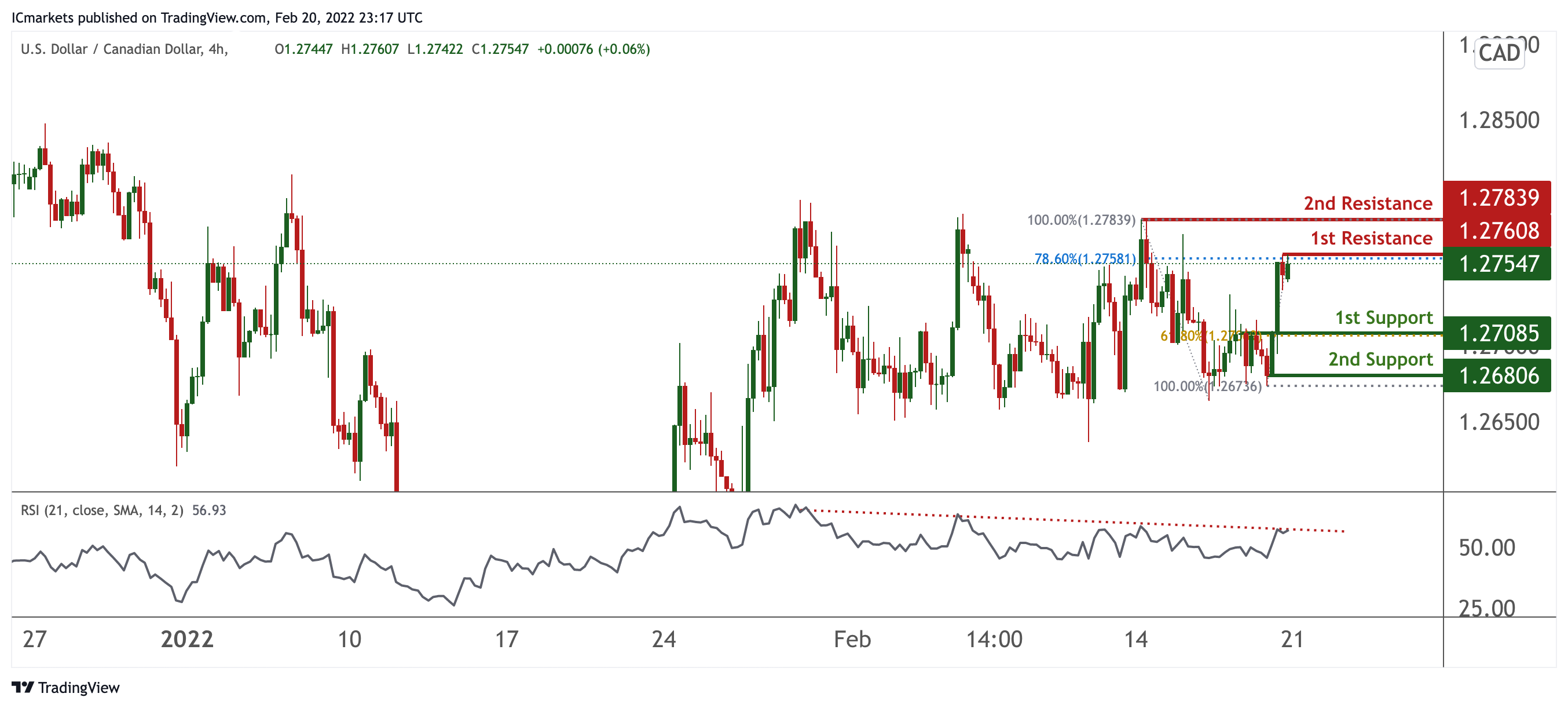Click the 2nd Resistance text label
The image size is (1568, 708).
pyautogui.click(x=1368, y=203)
